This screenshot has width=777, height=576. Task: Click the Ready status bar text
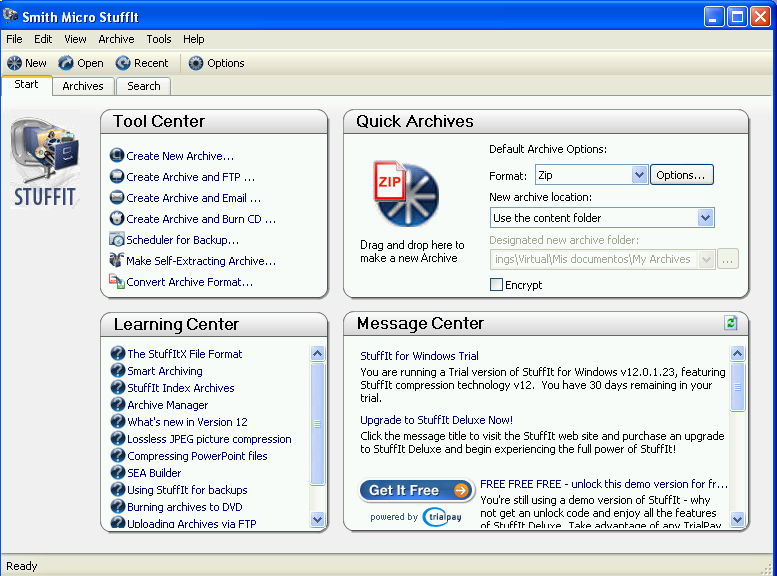point(22,566)
